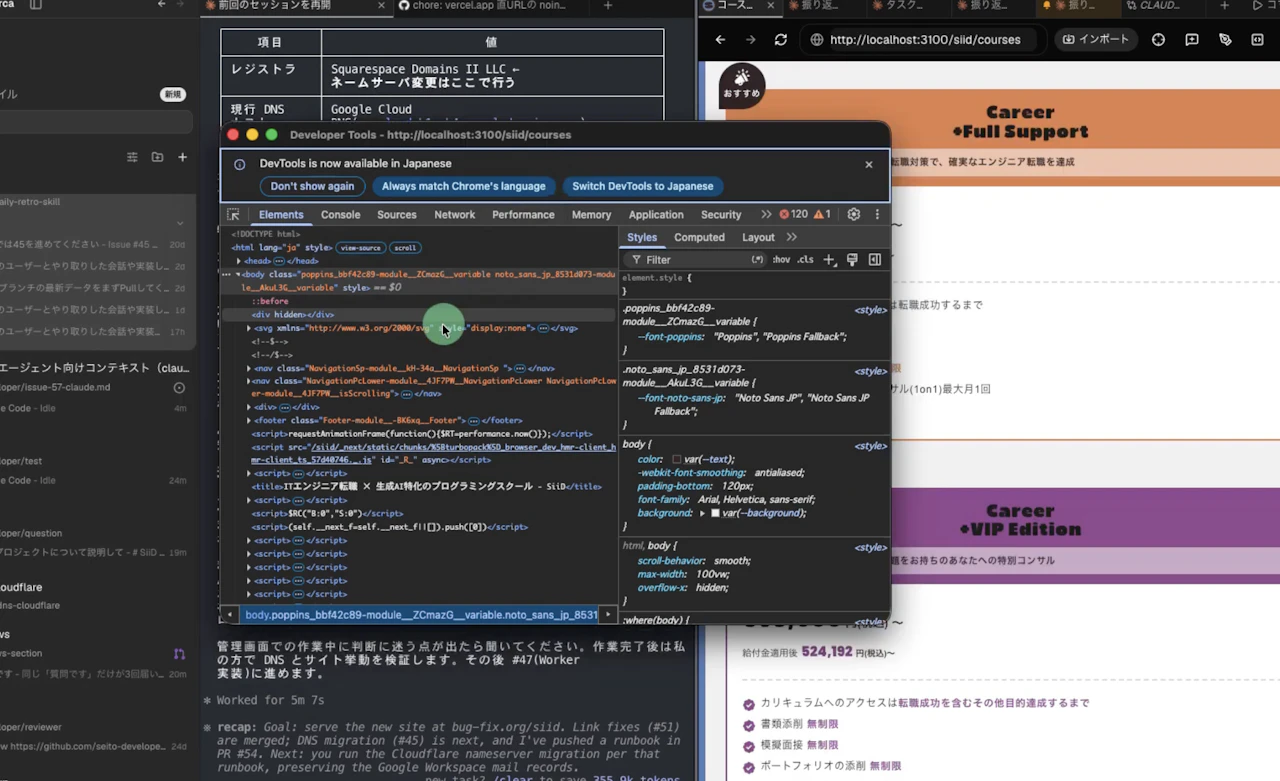Expand the NavigationSp nav element

point(249,368)
